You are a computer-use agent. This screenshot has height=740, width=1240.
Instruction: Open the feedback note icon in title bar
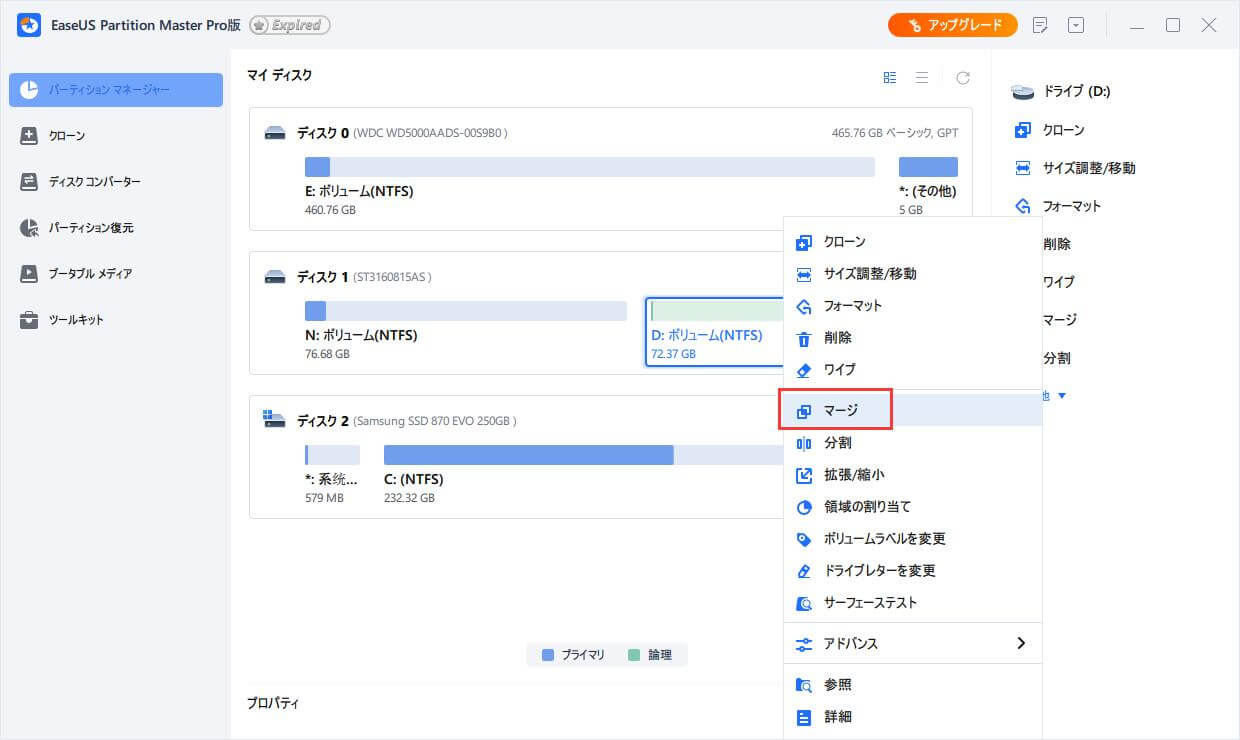[1040, 24]
